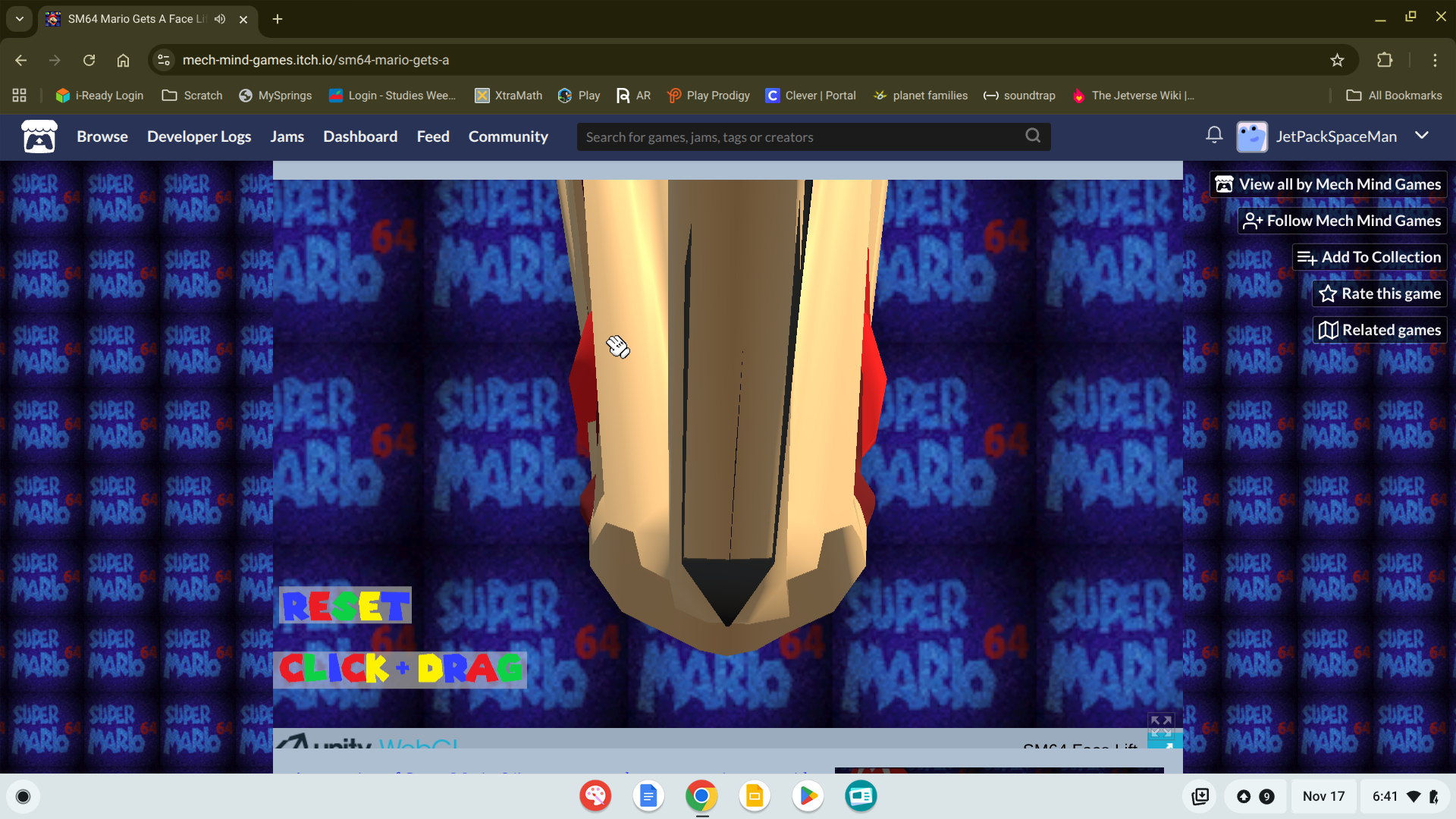1456x819 pixels.
Task: Expand the JetPackSpaceMan account dropdown
Action: coord(1422,136)
